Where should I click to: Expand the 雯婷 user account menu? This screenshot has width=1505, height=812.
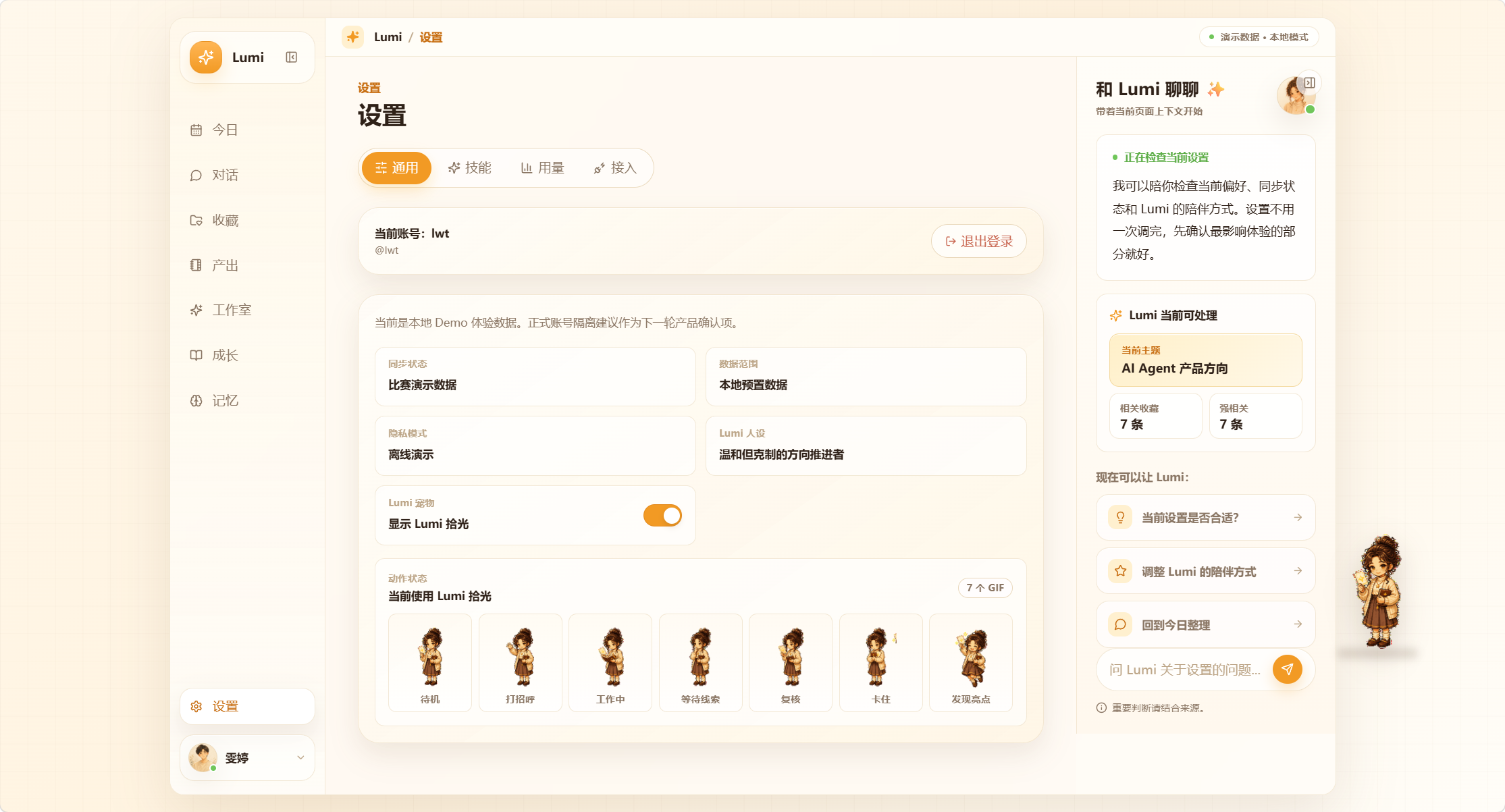[x=247, y=758]
